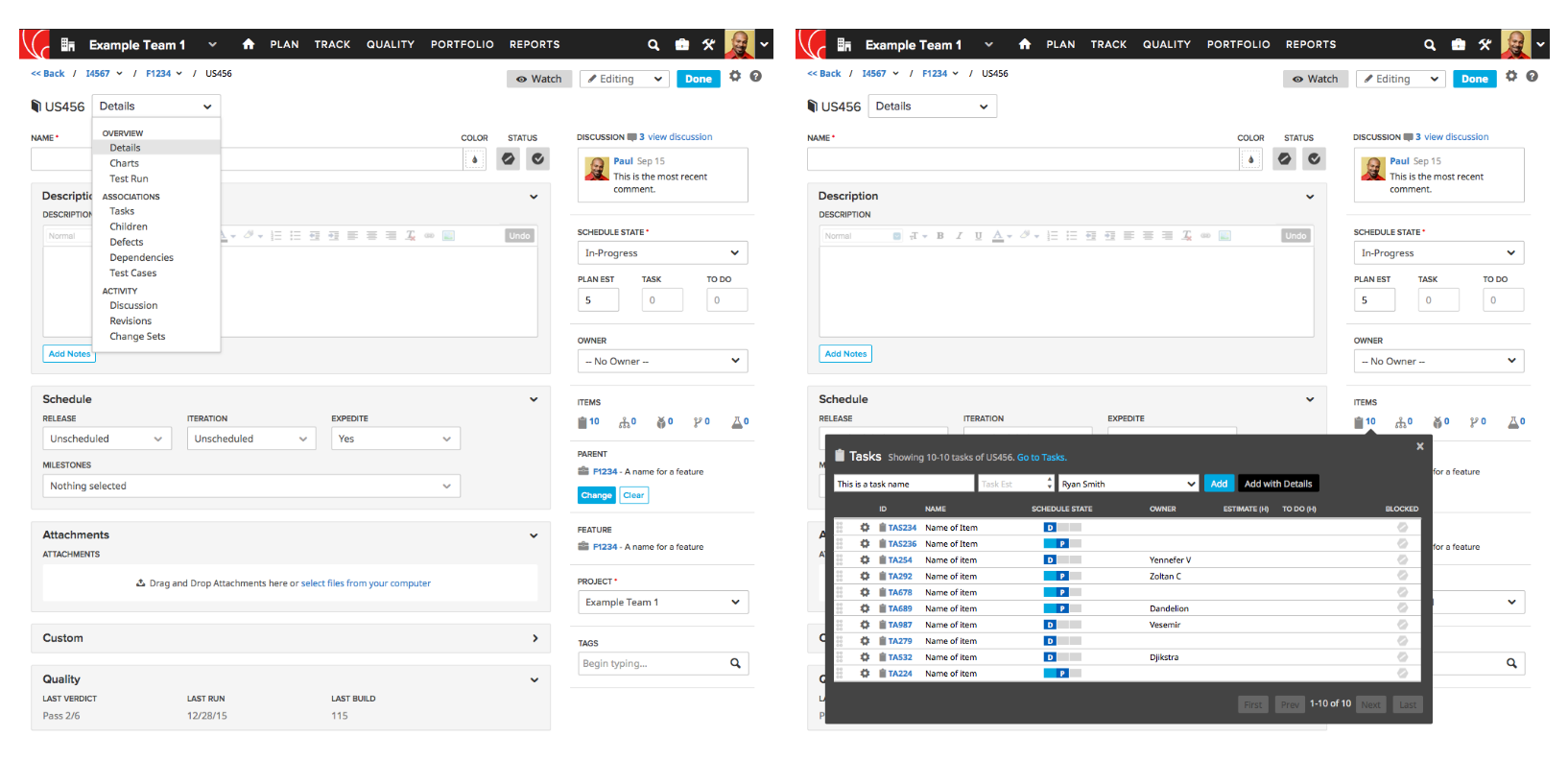
Task: Follow the Go to Tasks link
Action: click(x=1041, y=458)
